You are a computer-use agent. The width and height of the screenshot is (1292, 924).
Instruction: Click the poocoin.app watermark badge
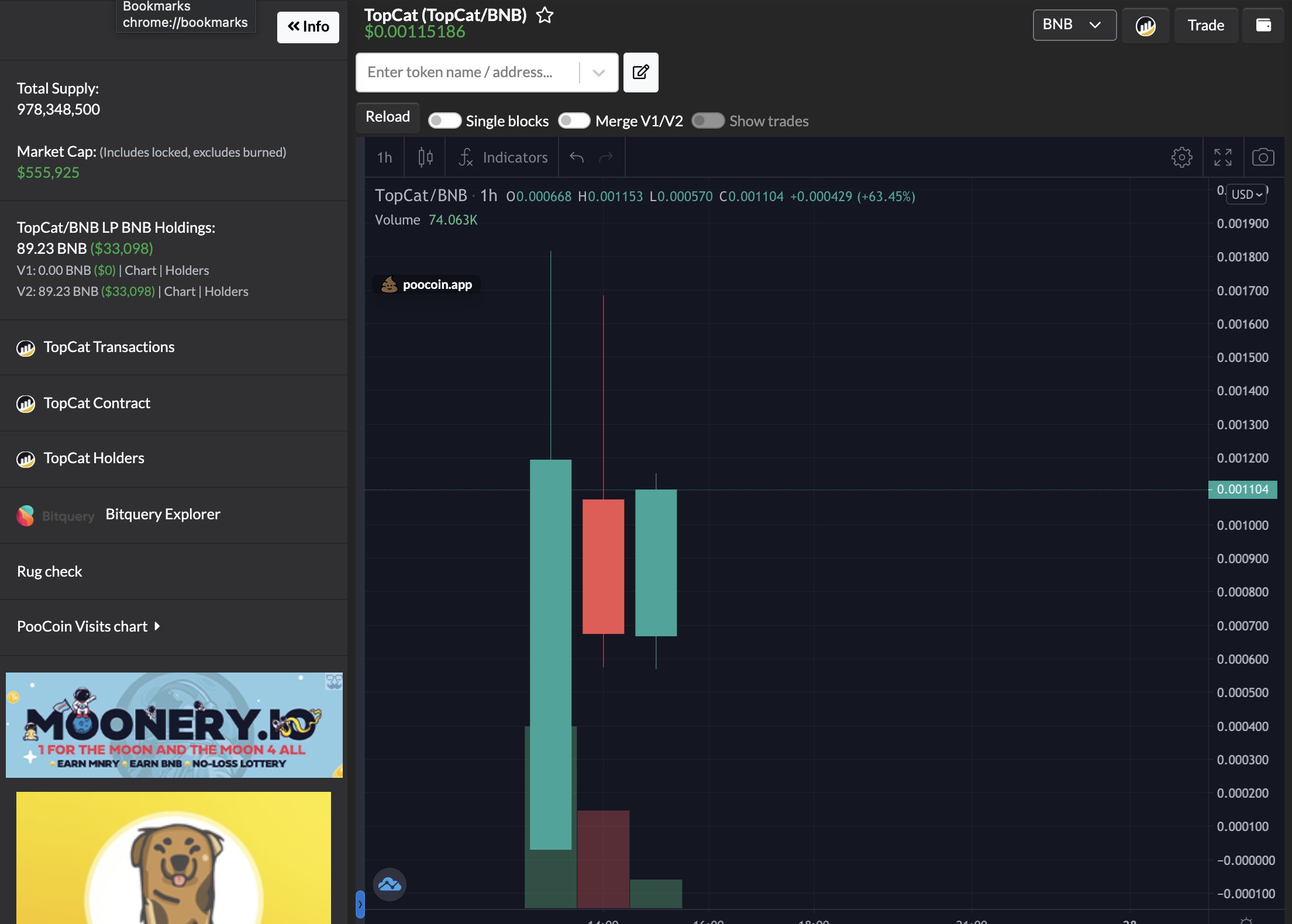[x=426, y=285]
